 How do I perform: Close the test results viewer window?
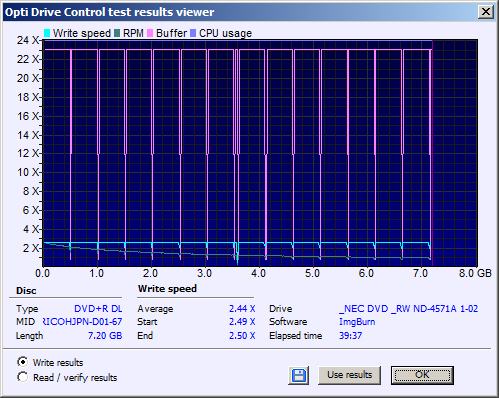coord(486,12)
